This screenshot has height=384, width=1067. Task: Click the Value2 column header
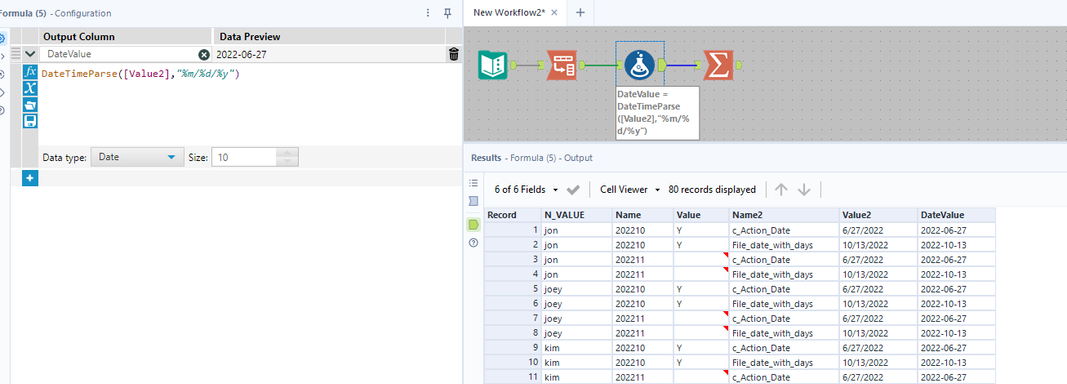[x=878, y=214]
